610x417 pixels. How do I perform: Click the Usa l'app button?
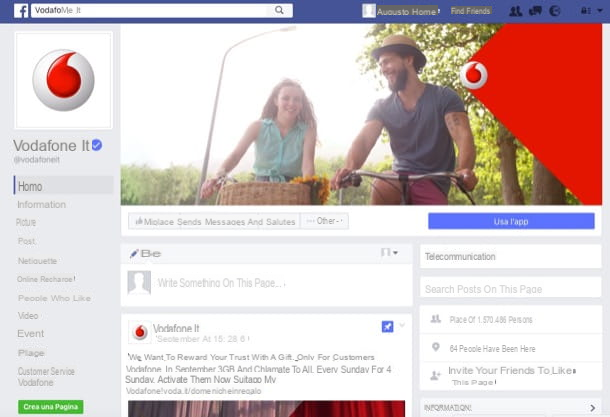[511, 221]
